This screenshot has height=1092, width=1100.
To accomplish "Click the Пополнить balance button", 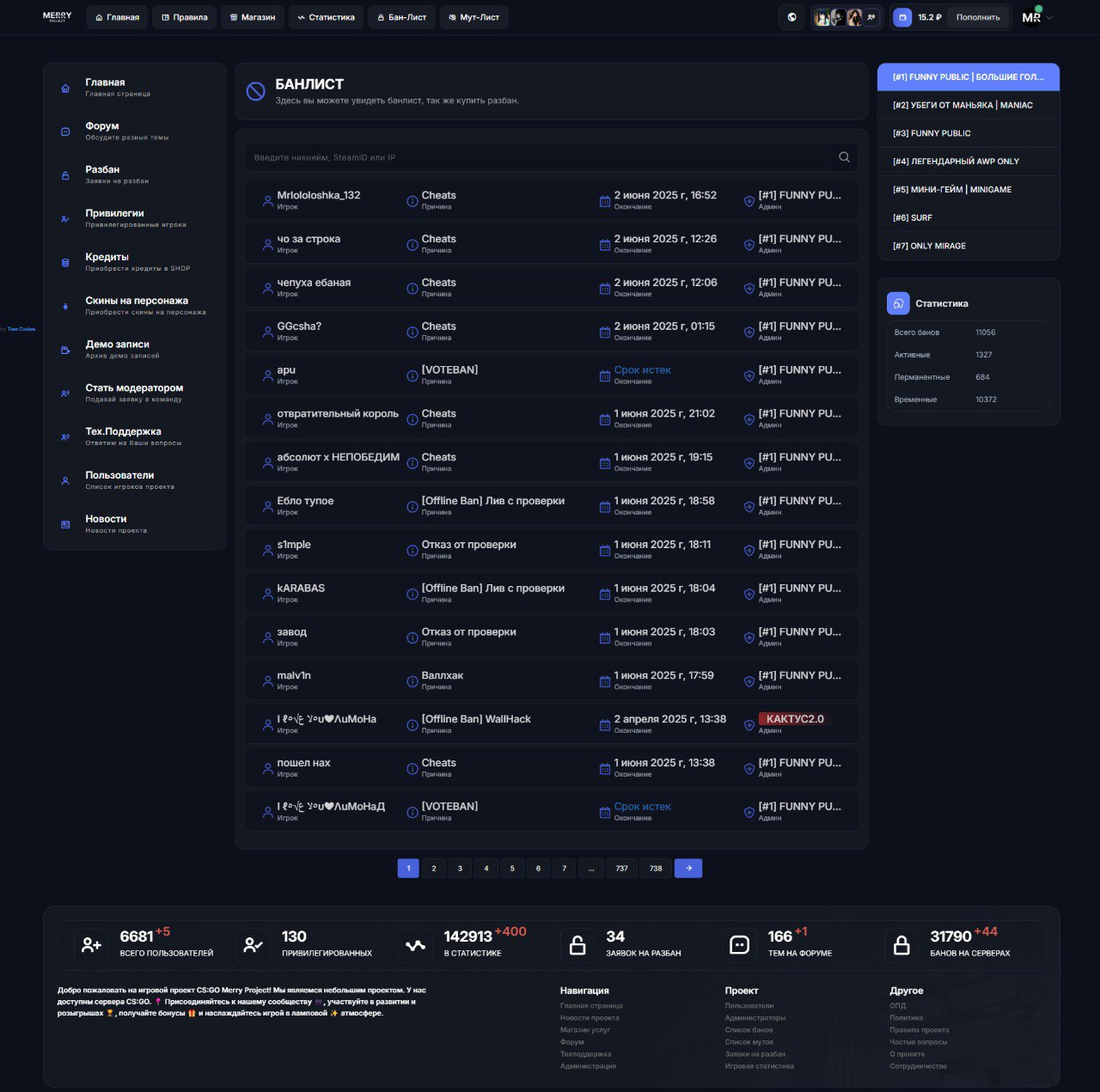I will pos(978,17).
